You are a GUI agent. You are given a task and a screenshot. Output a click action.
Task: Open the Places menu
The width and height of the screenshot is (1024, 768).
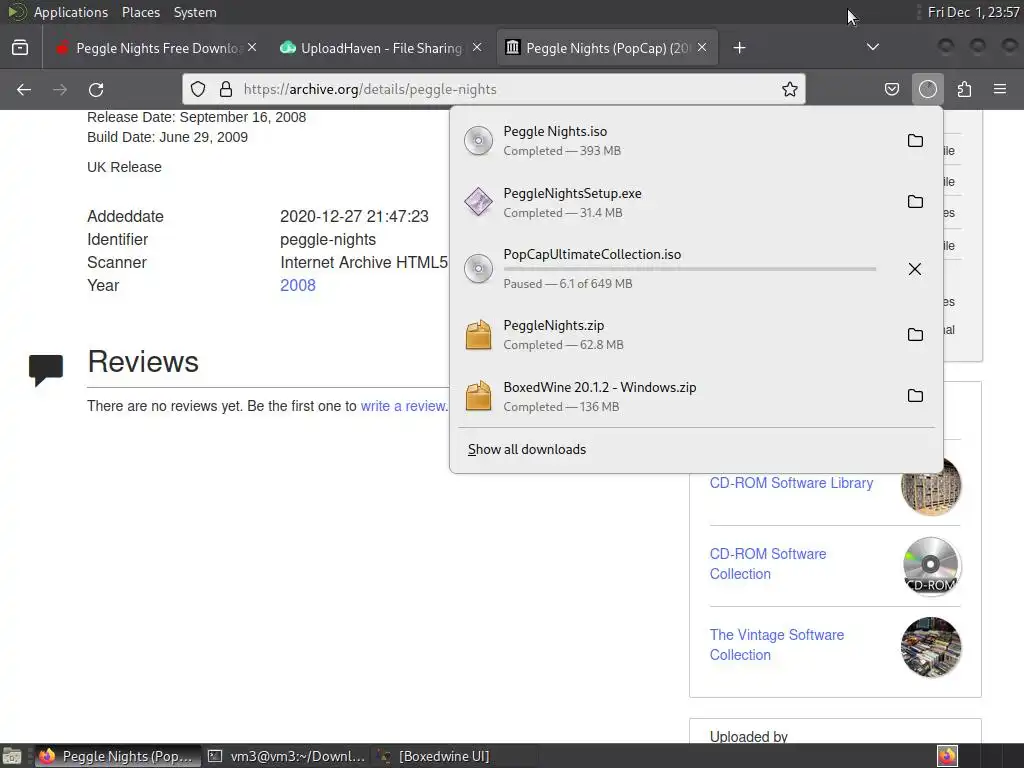pyautogui.click(x=140, y=12)
